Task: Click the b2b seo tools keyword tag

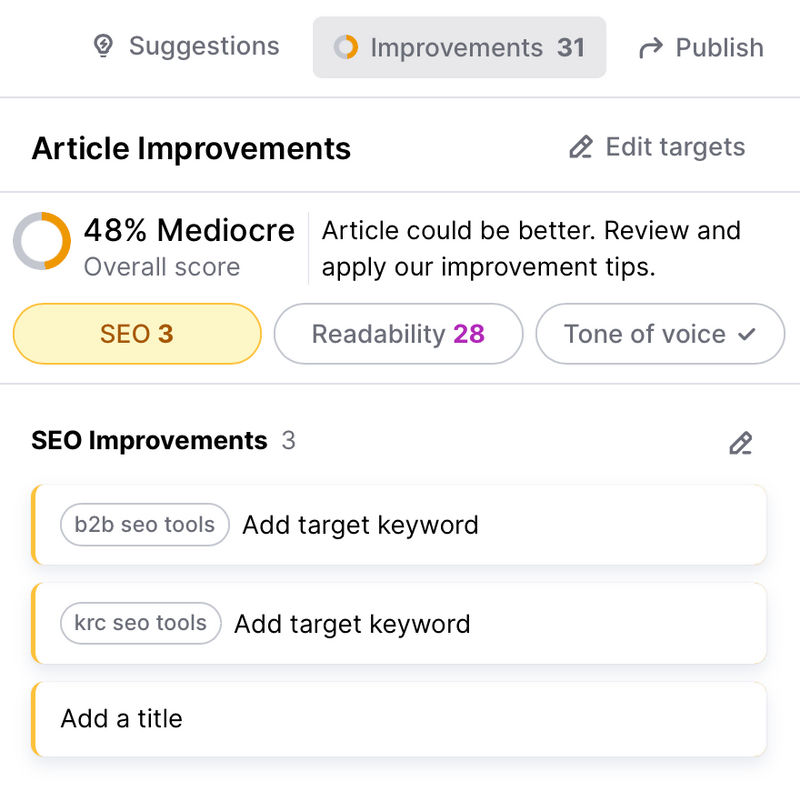Action: coord(145,525)
